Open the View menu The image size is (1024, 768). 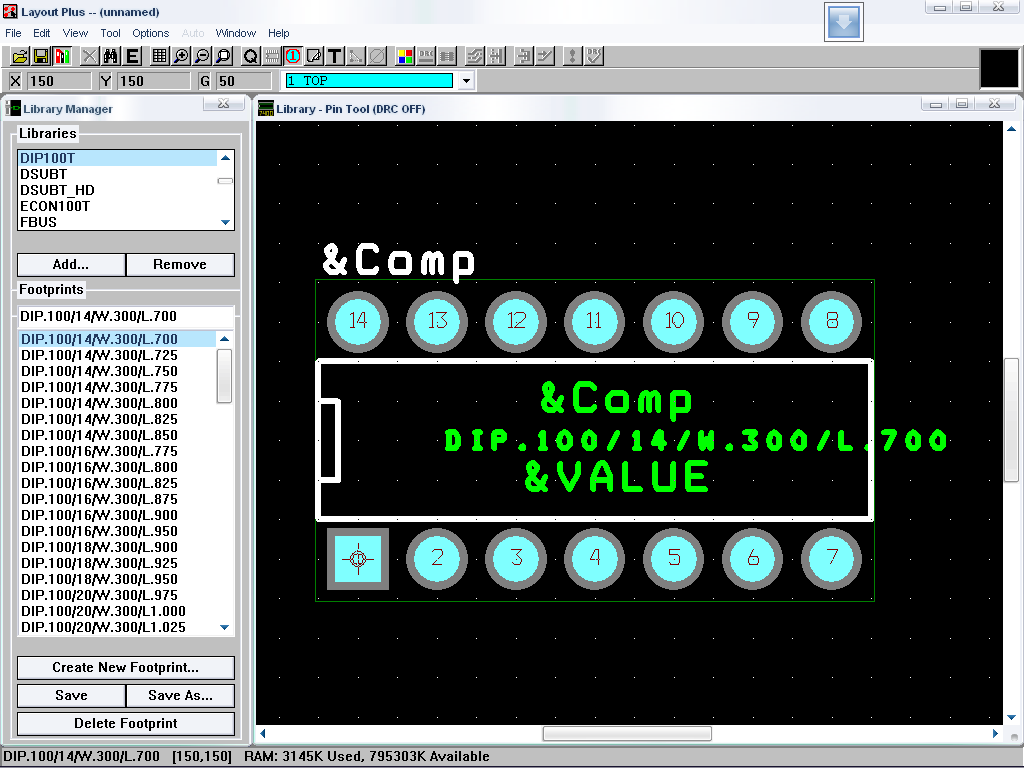point(75,33)
